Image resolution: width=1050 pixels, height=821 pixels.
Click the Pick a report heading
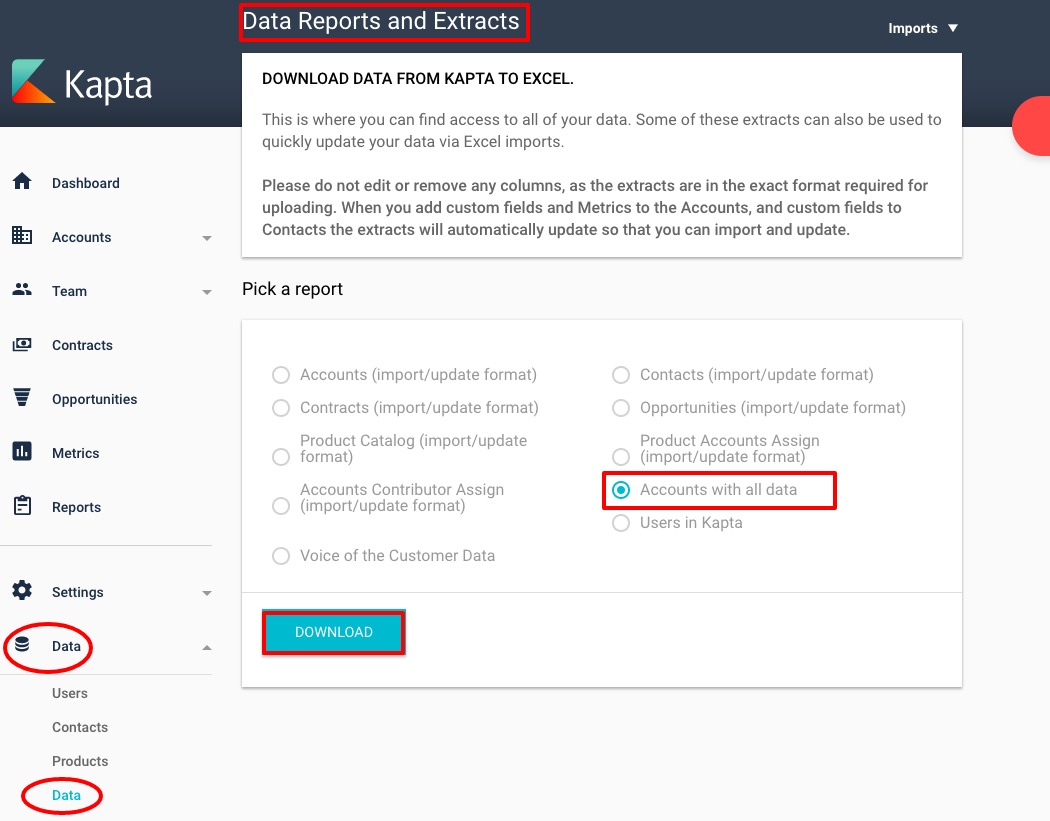(292, 289)
